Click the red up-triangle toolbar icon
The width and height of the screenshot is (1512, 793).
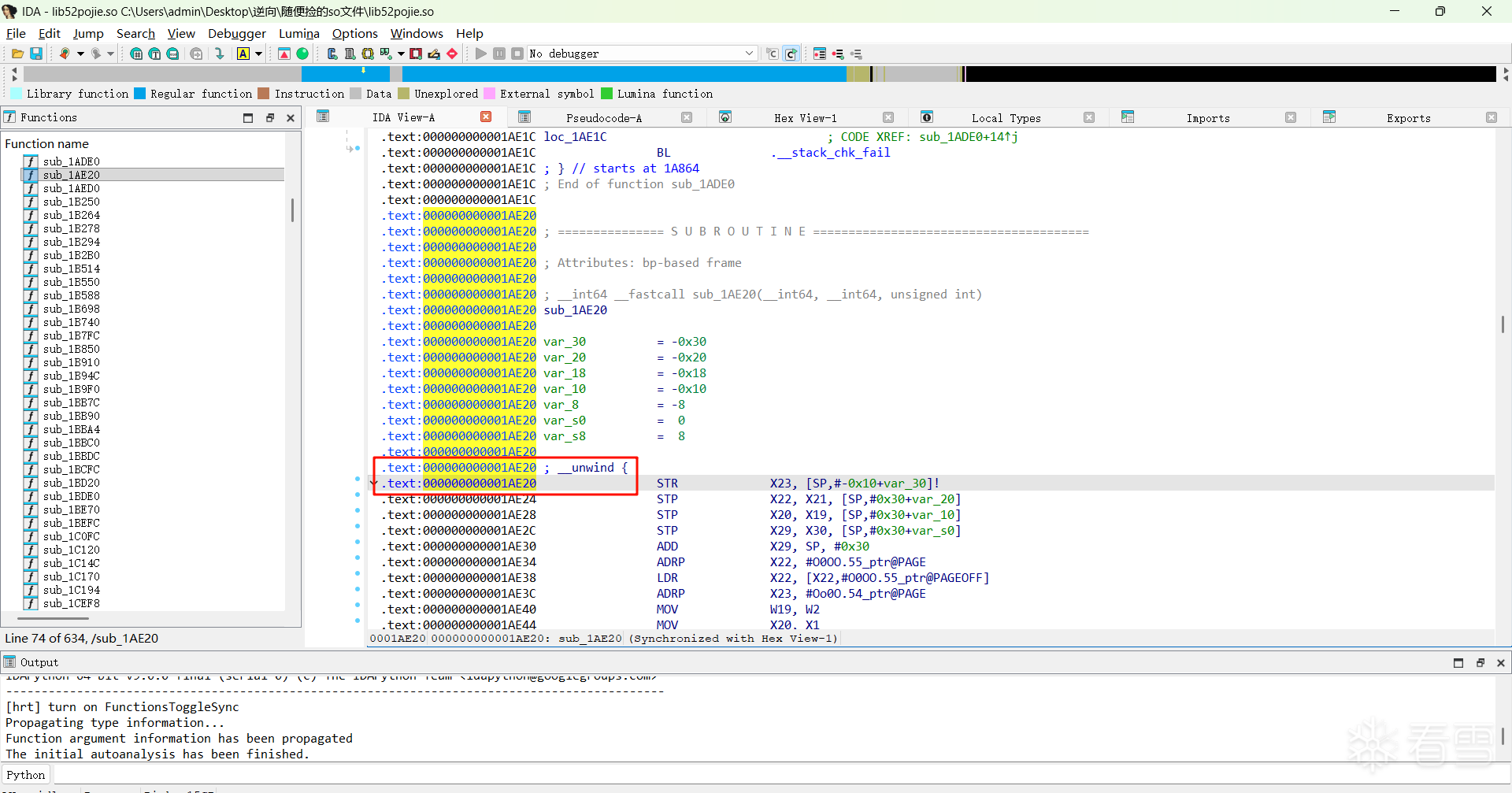click(x=284, y=54)
